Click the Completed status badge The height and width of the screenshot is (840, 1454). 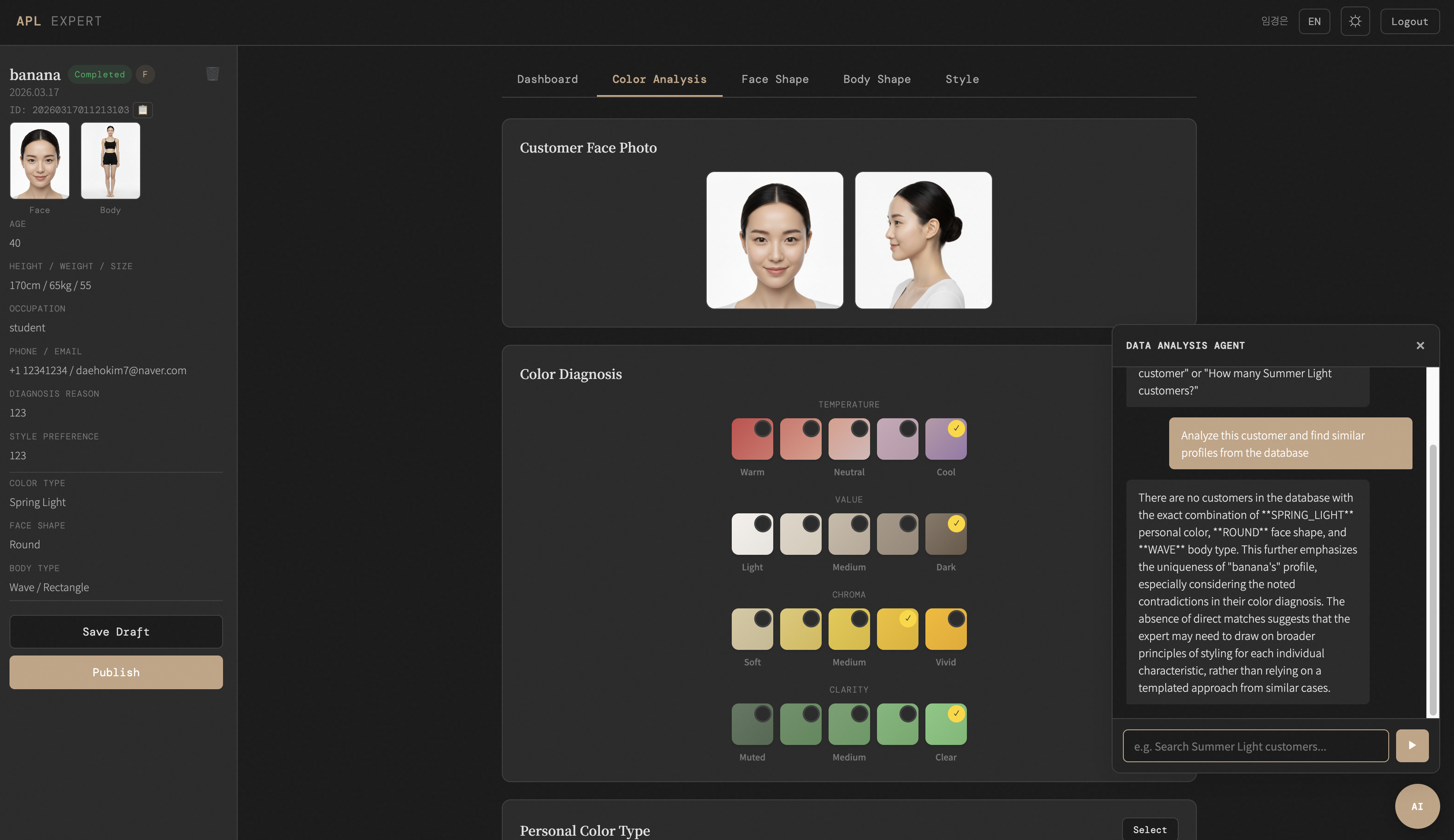click(x=99, y=74)
